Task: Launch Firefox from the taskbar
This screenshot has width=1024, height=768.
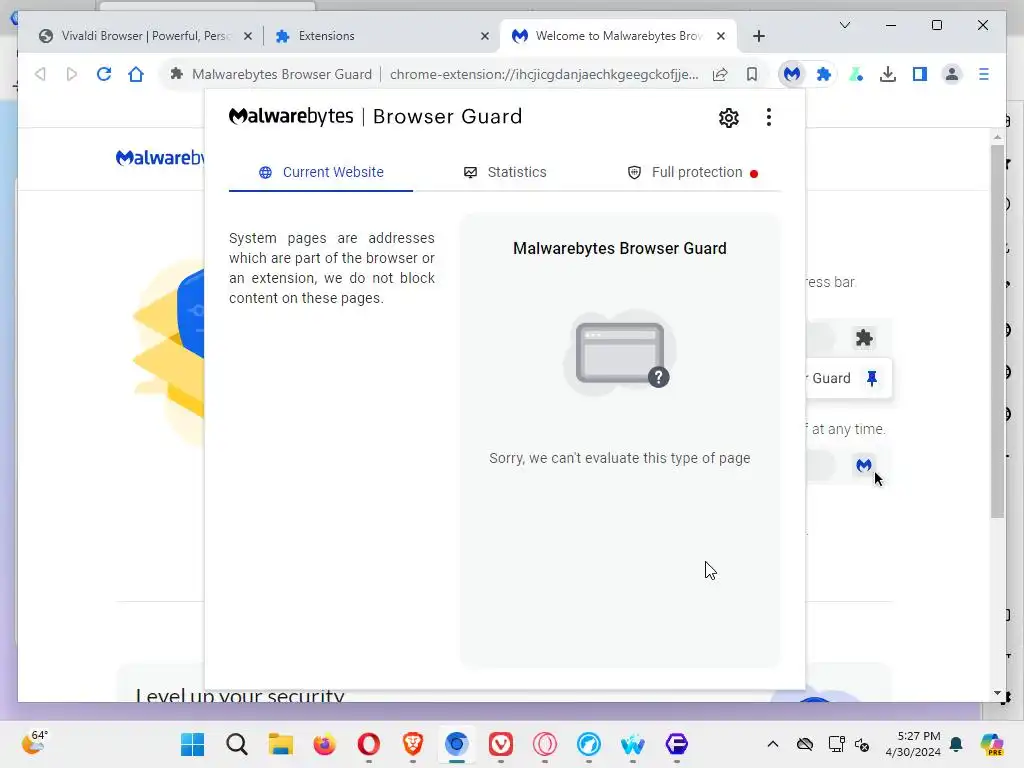Action: [x=325, y=744]
